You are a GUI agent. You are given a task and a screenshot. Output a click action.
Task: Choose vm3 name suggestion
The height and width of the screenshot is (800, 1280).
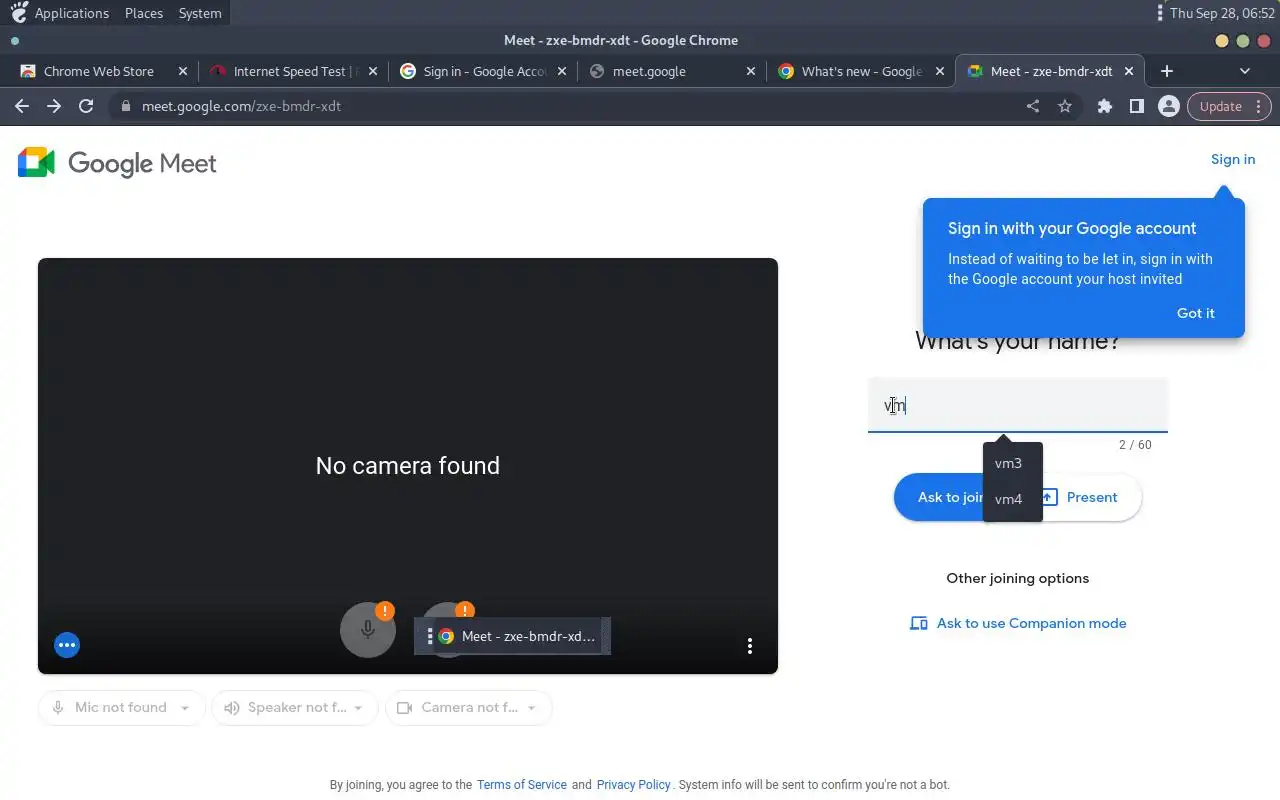coord(1012,463)
